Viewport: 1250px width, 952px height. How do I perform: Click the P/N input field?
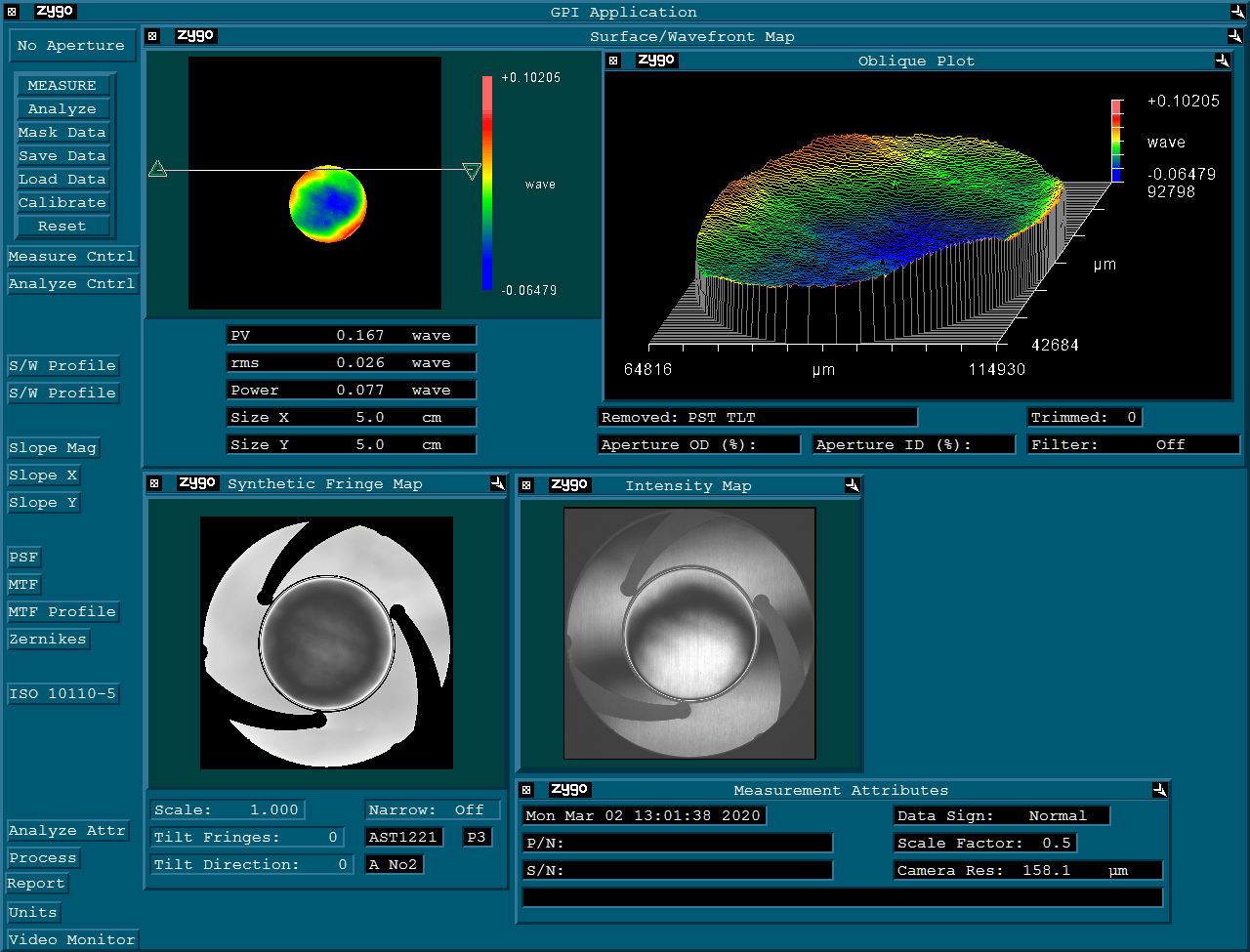coord(678,844)
